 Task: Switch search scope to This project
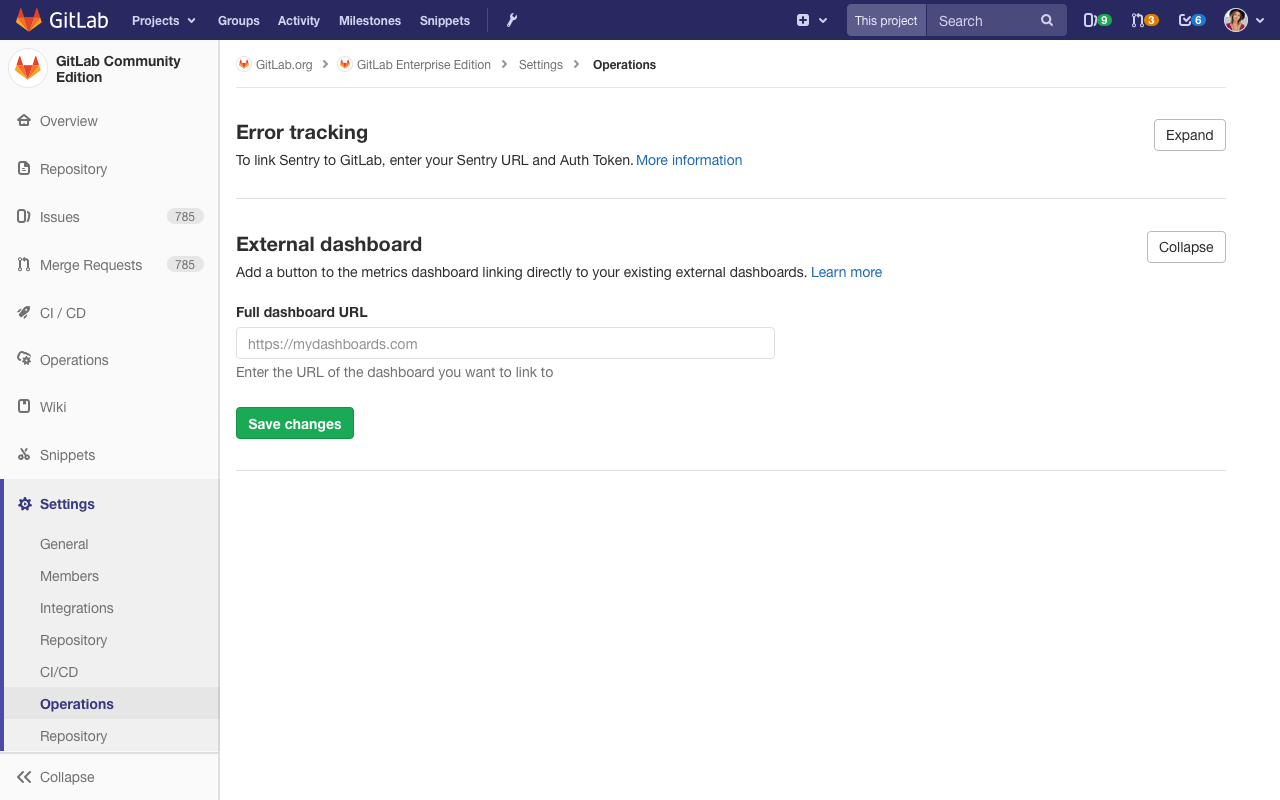click(885, 19)
